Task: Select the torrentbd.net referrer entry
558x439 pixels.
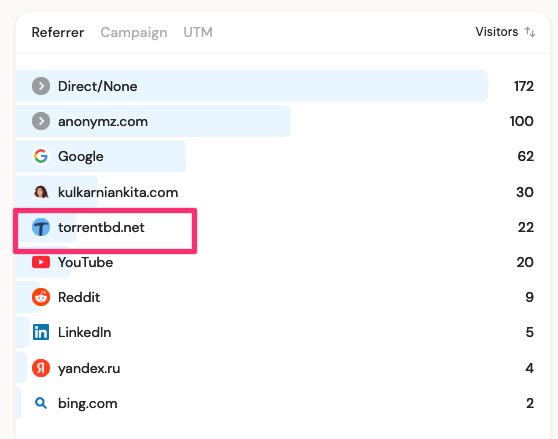Action: (275, 227)
